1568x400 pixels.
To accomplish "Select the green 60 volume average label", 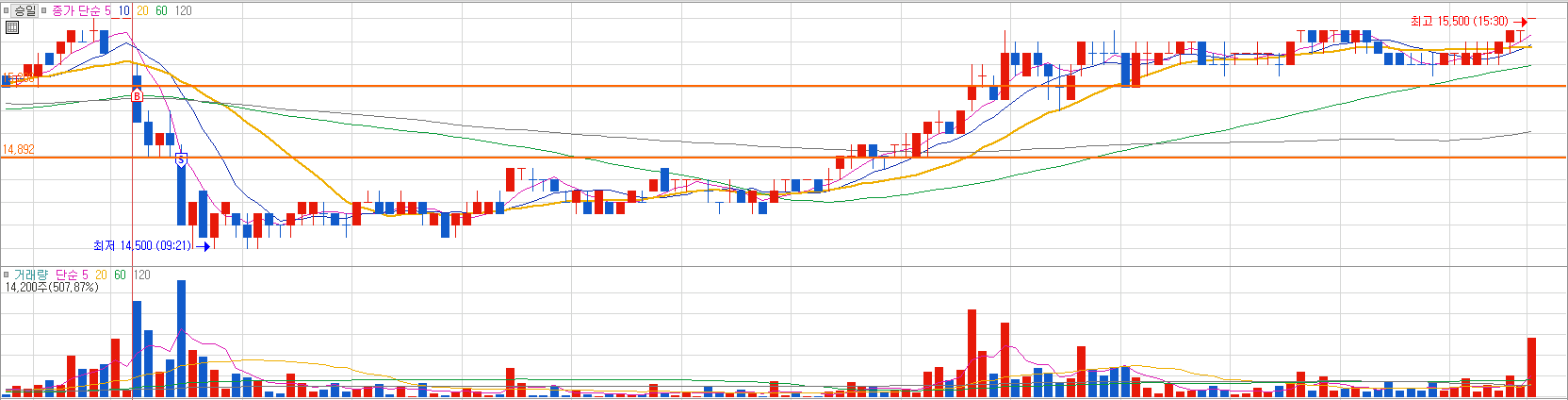I will [x=120, y=275].
